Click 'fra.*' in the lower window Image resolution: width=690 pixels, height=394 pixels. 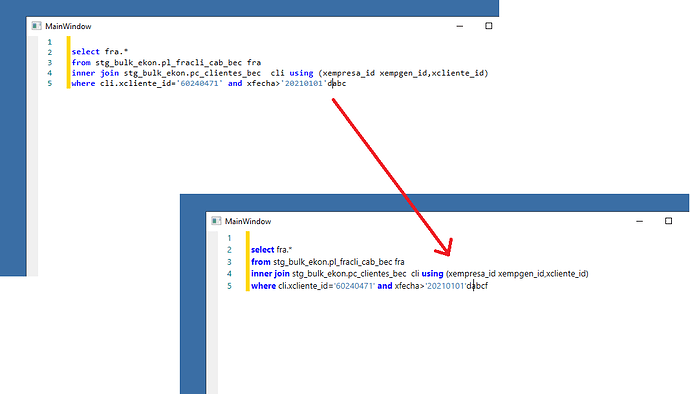click(284, 250)
